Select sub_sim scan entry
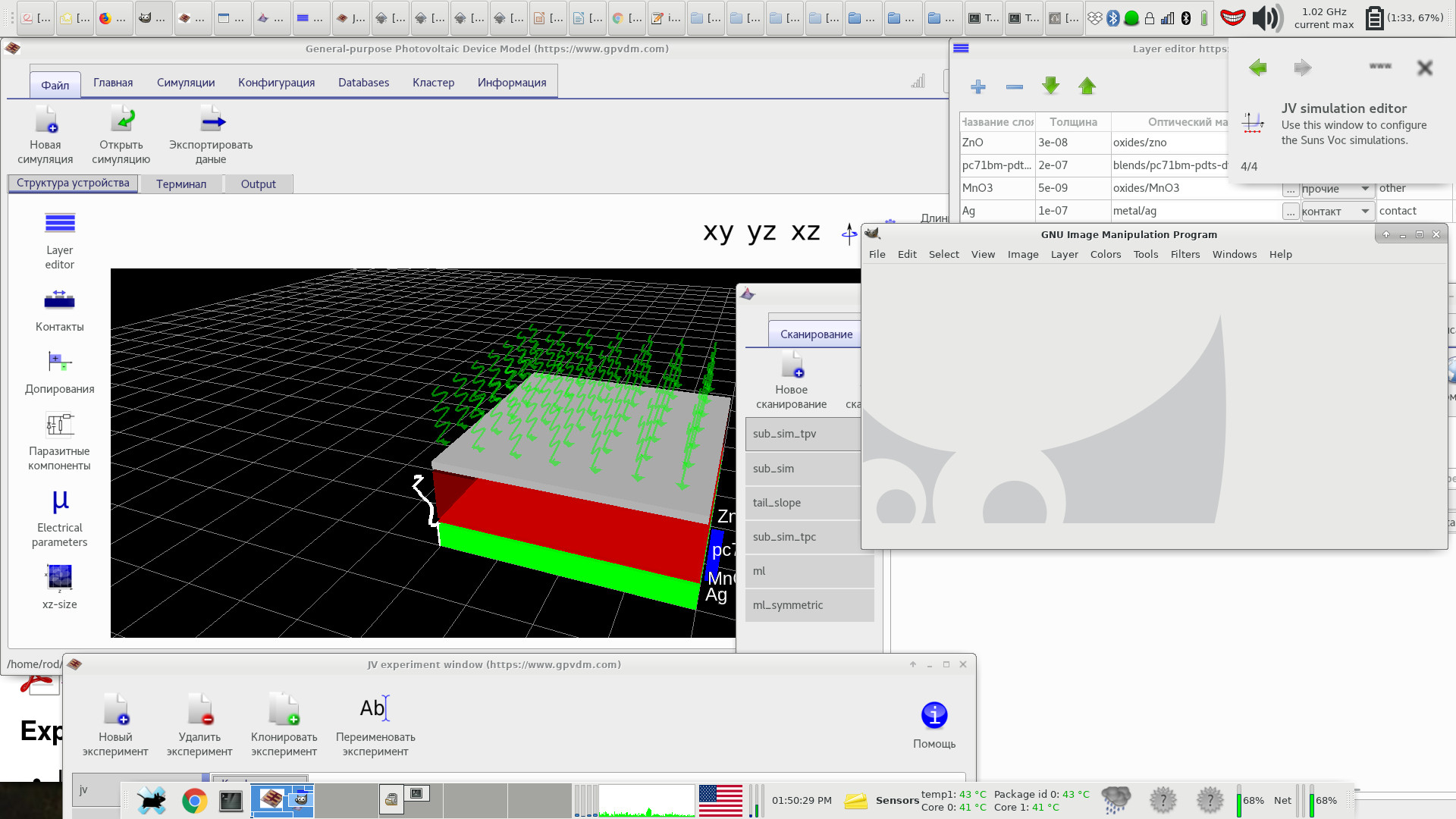1456x819 pixels. pos(803,469)
